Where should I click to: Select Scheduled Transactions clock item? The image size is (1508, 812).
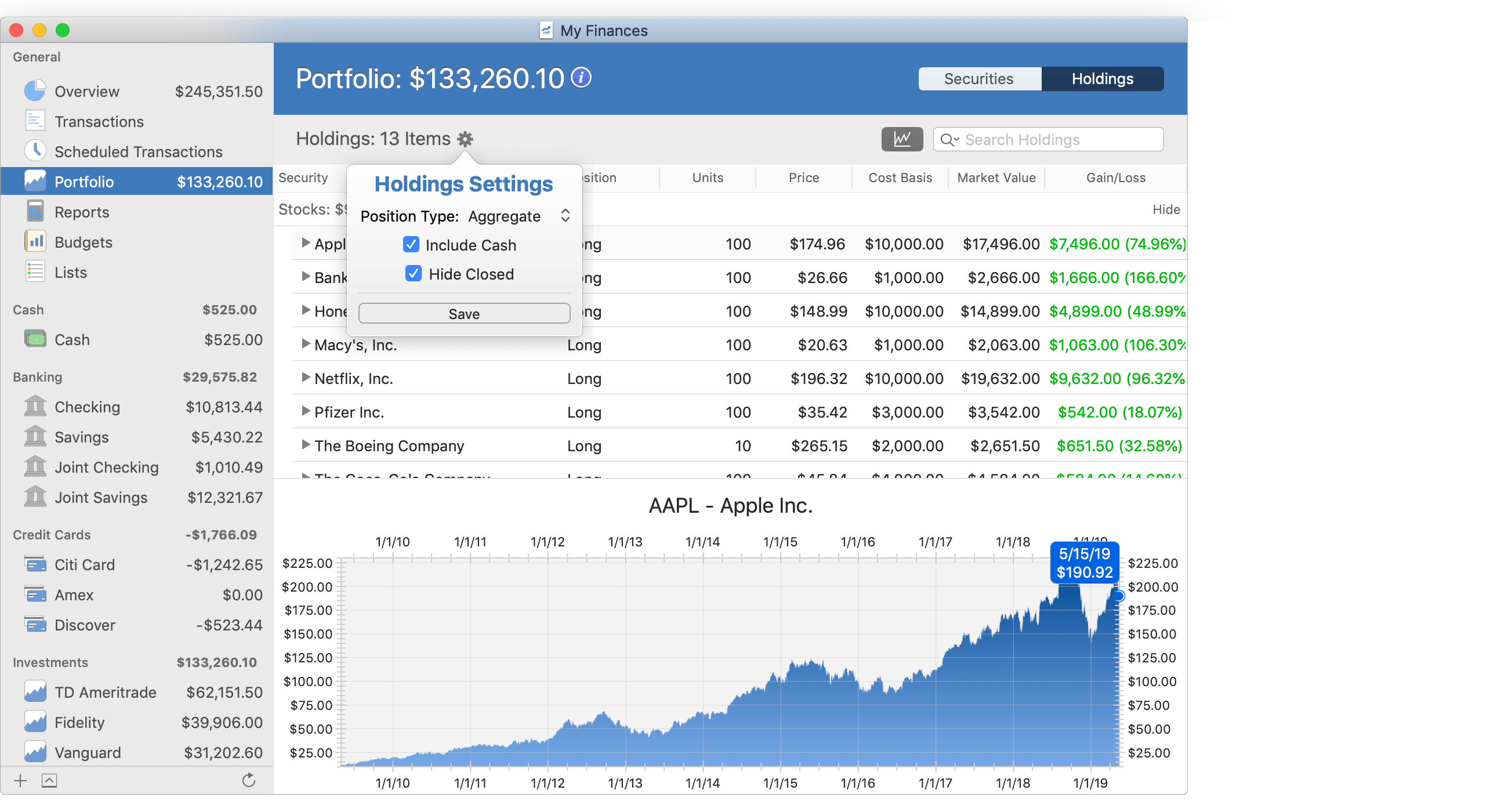tap(138, 151)
